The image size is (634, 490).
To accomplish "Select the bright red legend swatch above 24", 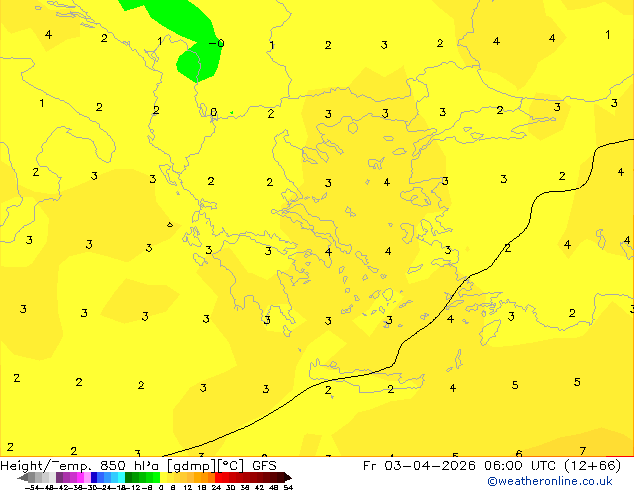I will coord(218,478).
